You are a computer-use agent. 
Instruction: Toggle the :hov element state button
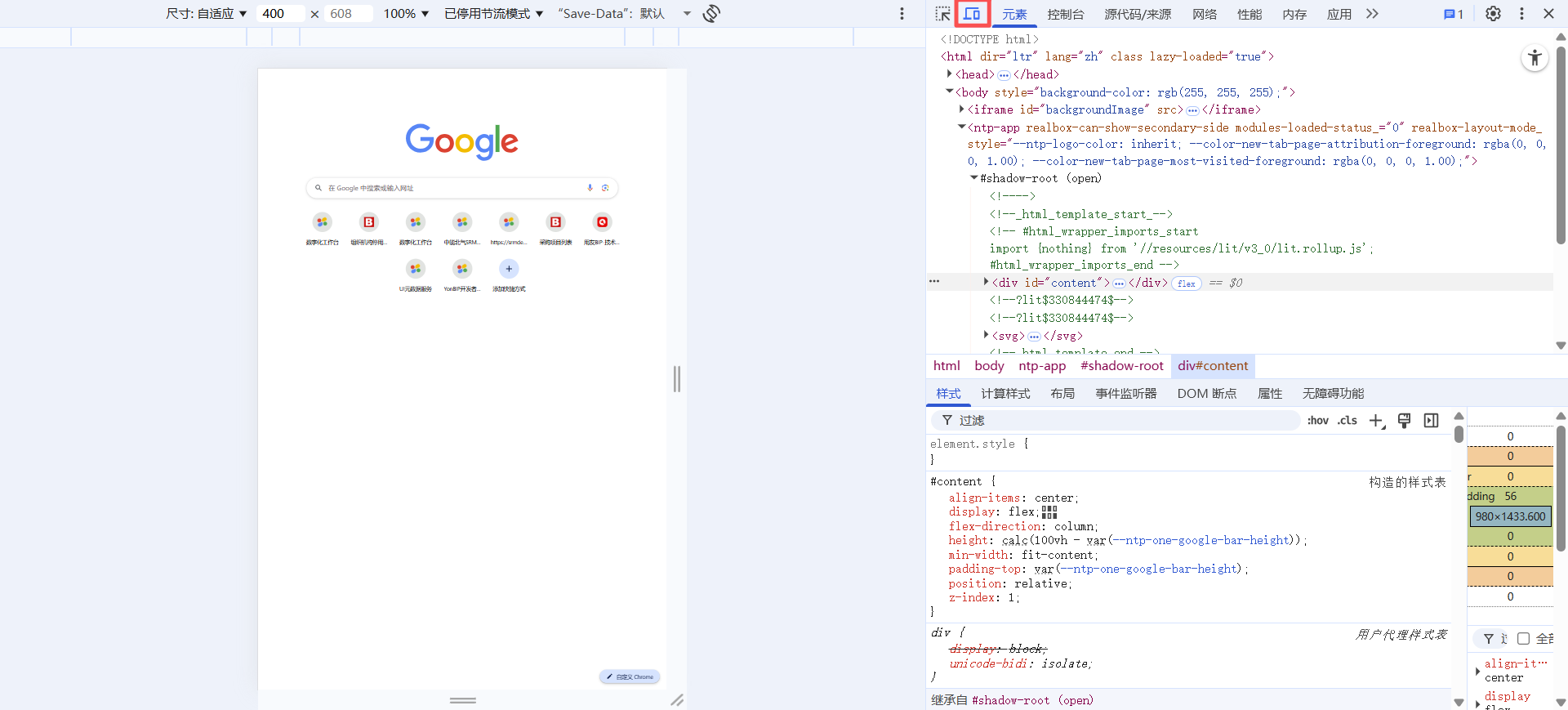coord(1317,421)
